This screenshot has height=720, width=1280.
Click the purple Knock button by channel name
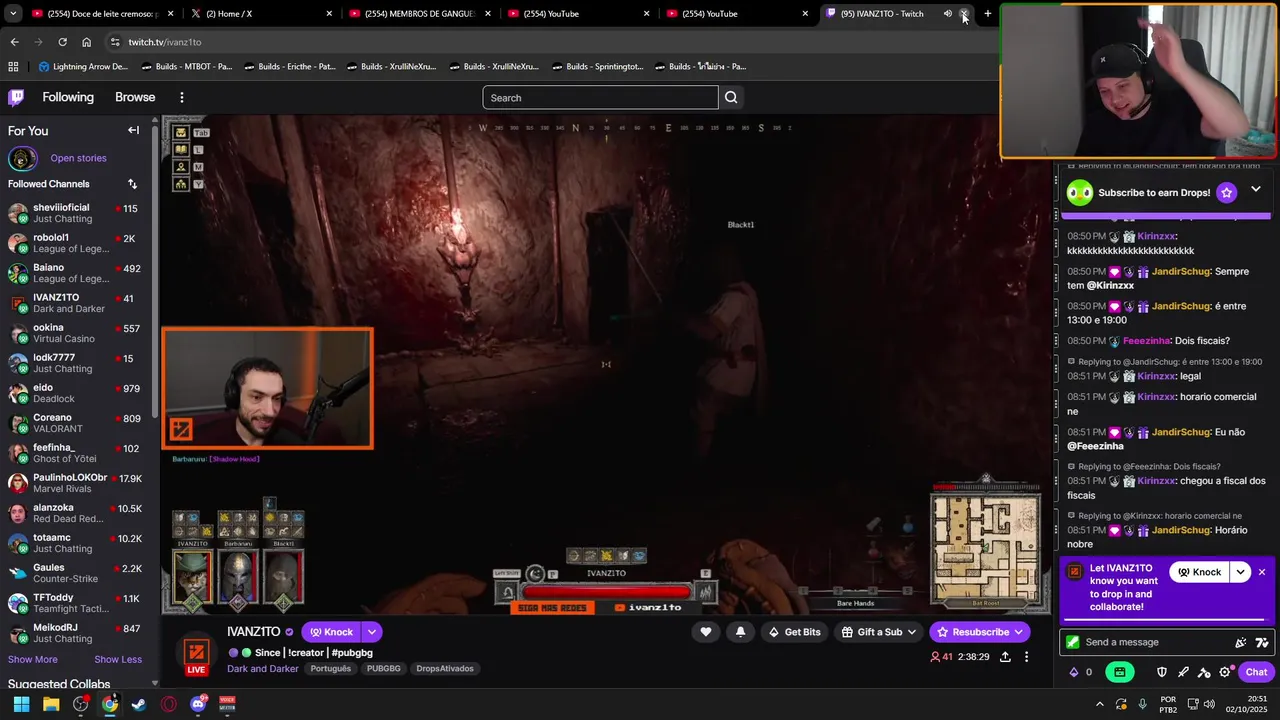(331, 632)
